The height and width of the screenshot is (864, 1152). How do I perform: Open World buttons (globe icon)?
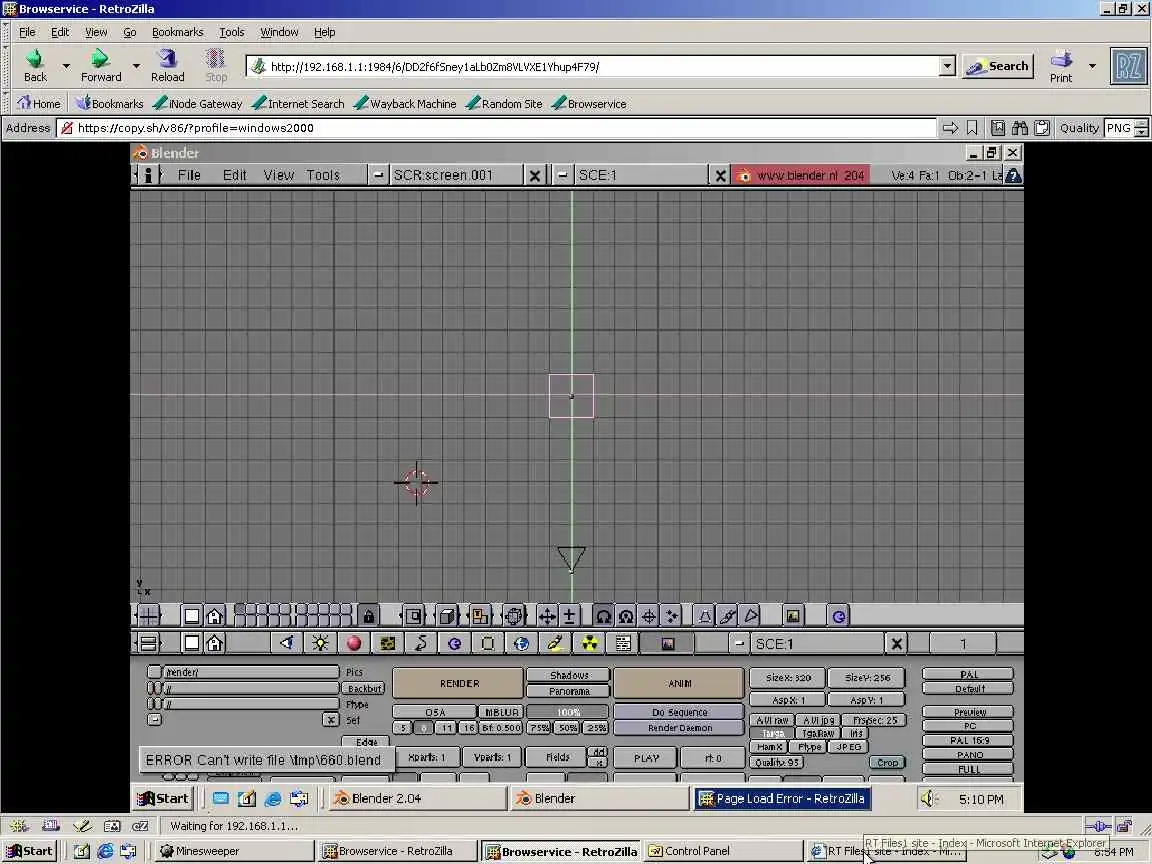tap(521, 644)
